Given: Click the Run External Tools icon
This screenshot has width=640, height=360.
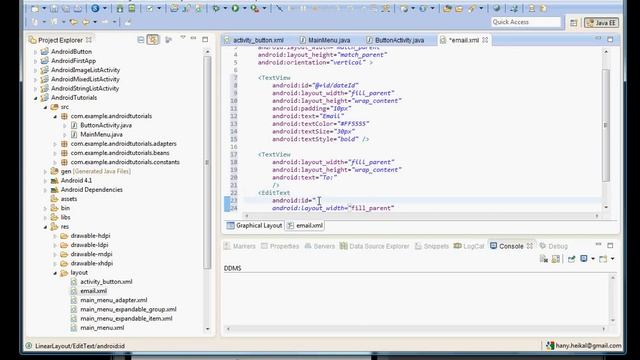Looking at the screenshot, I should point(255,9).
